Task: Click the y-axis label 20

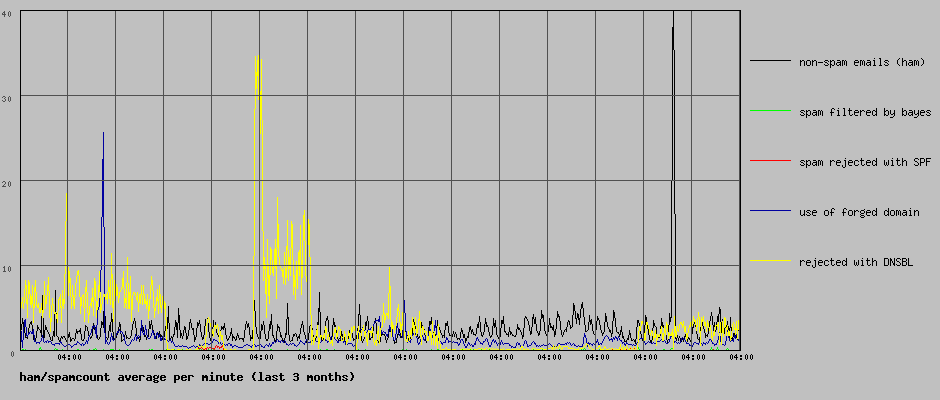Action: tap(8, 183)
